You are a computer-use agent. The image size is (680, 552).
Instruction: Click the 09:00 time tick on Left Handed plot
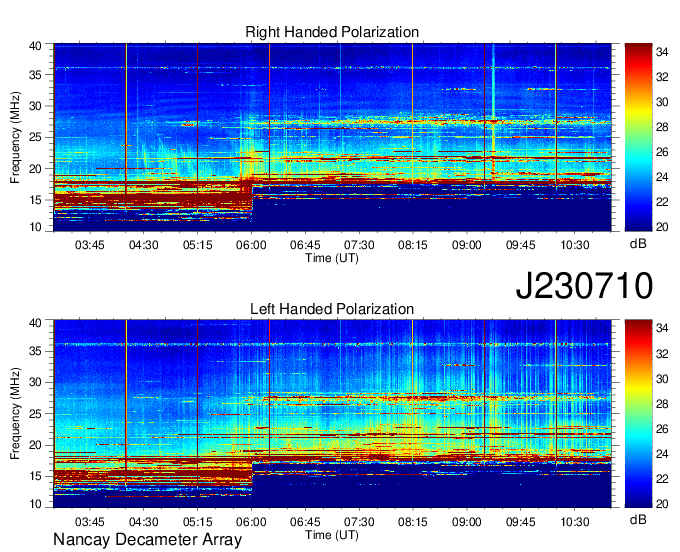click(467, 522)
